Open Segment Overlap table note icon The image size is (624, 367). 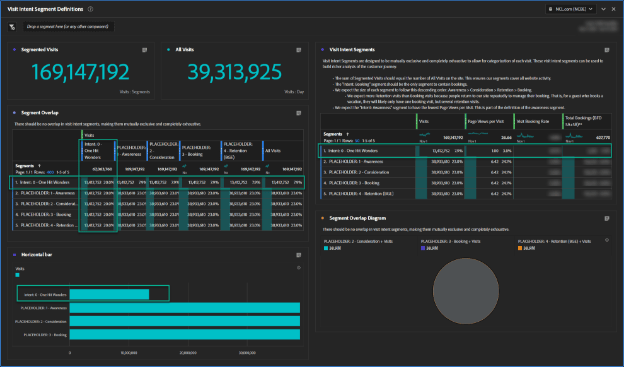[298, 113]
